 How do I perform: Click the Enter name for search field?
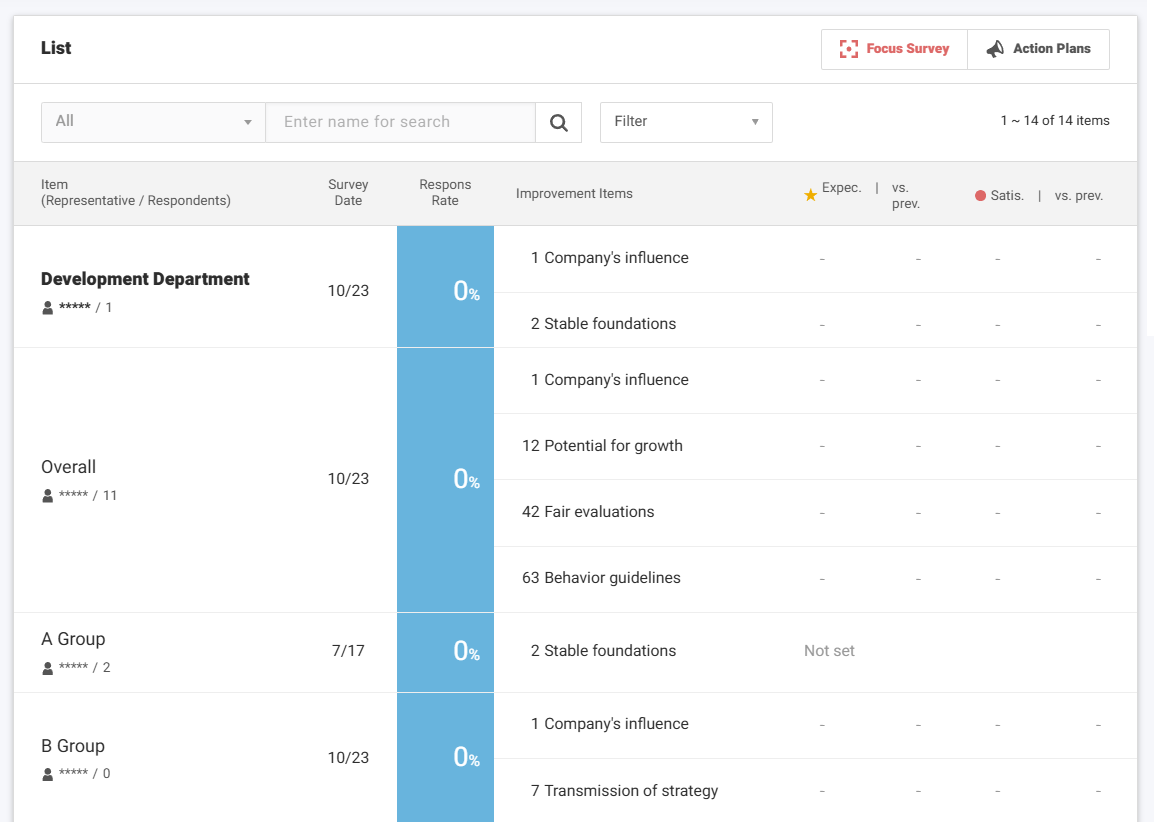tap(400, 122)
